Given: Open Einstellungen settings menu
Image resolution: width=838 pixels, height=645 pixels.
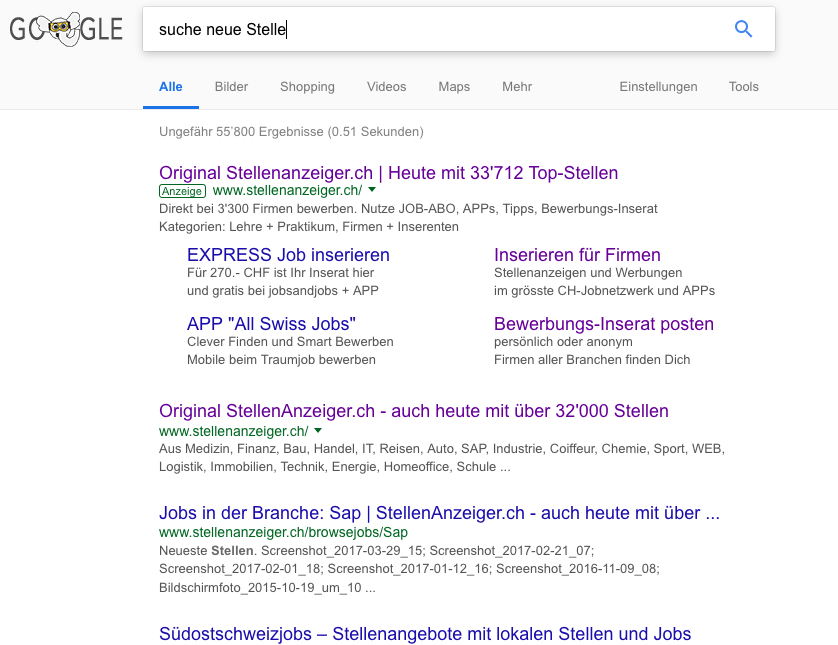Looking at the screenshot, I should 658,87.
